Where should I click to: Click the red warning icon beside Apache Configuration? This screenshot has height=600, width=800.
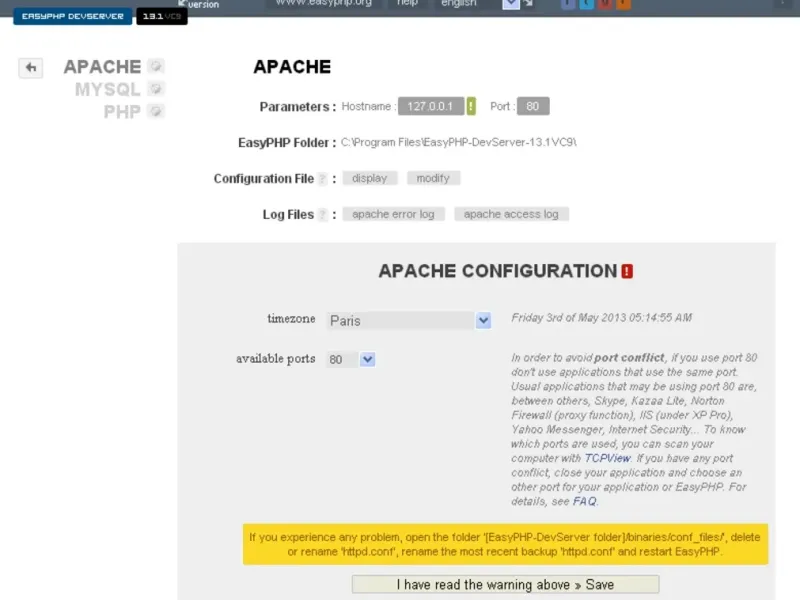(x=627, y=271)
